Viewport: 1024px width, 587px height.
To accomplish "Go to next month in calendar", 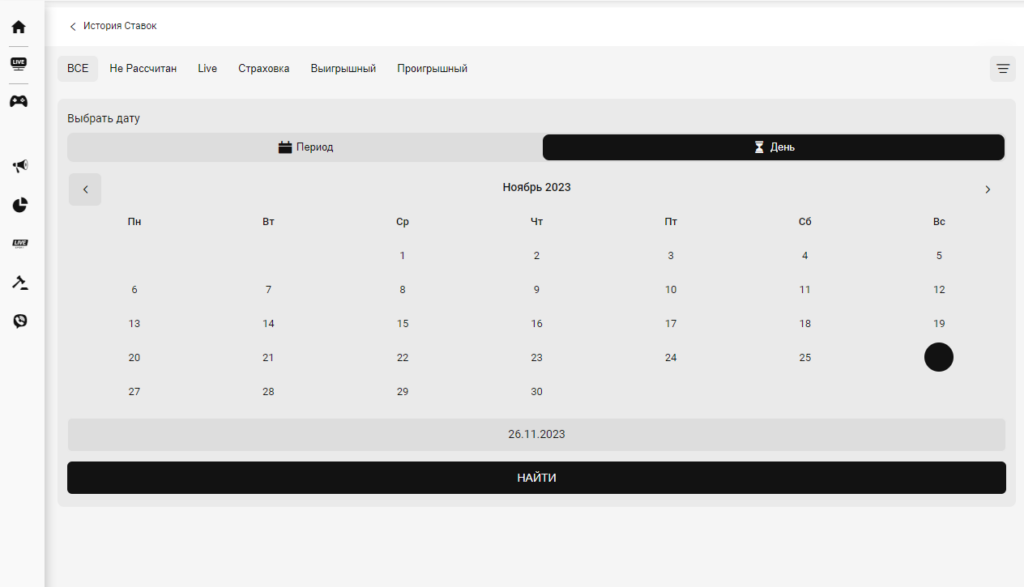I will point(987,189).
